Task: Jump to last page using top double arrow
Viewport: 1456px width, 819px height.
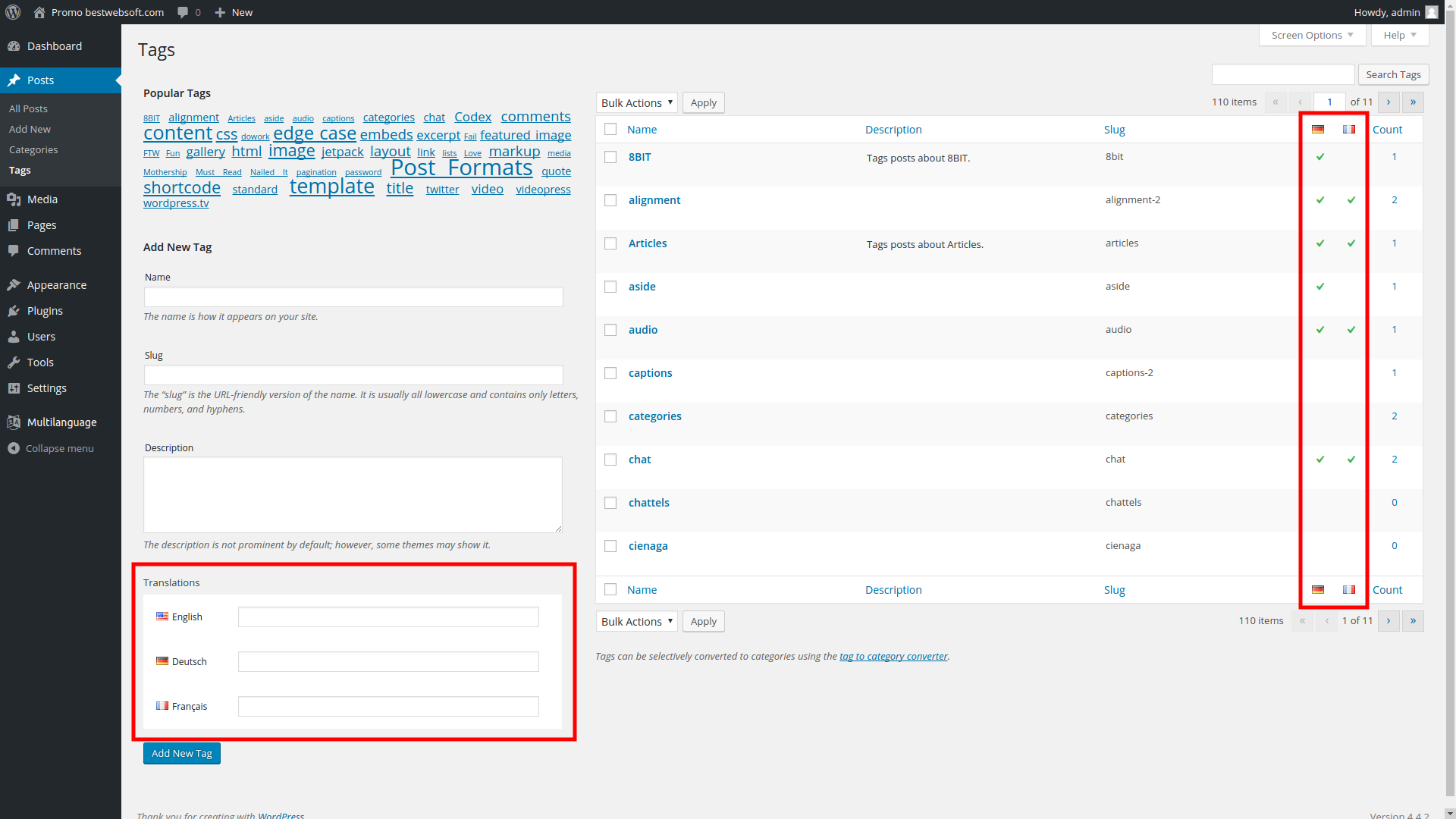Action: pyautogui.click(x=1413, y=102)
